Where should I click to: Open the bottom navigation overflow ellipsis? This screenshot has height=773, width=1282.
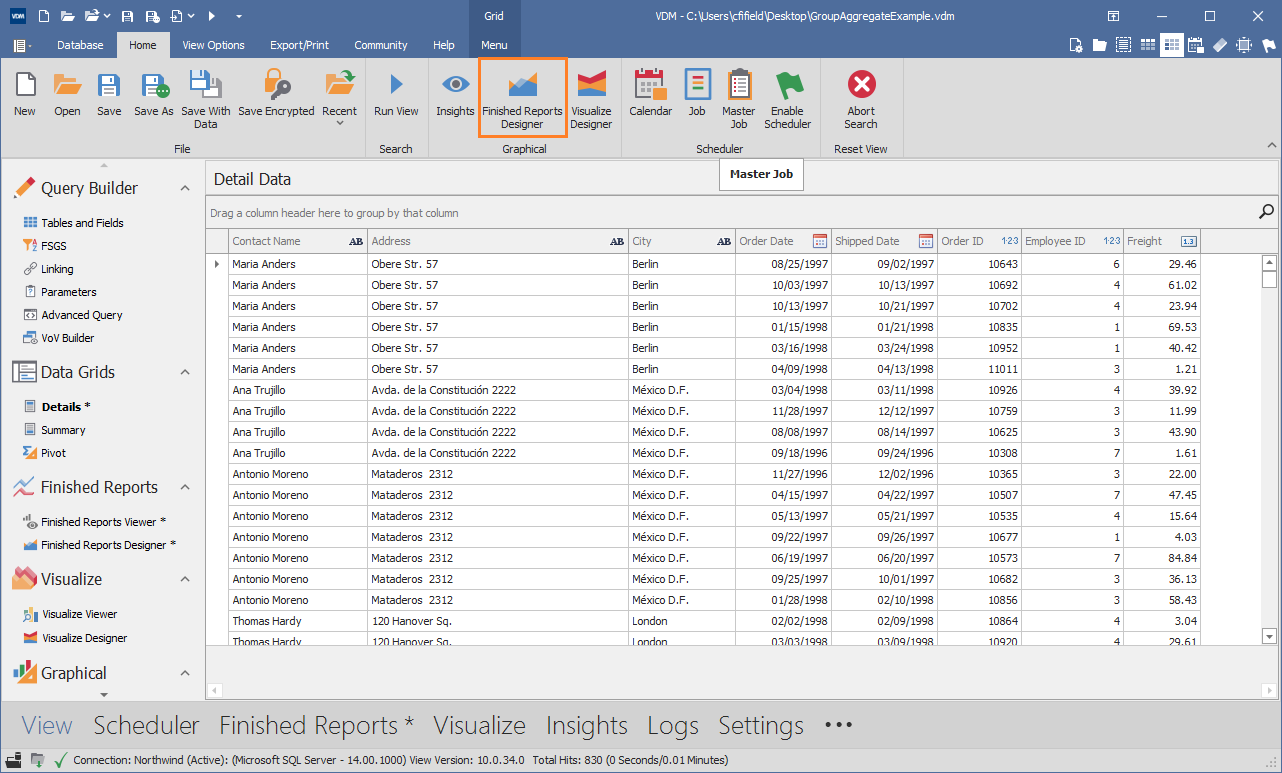839,725
